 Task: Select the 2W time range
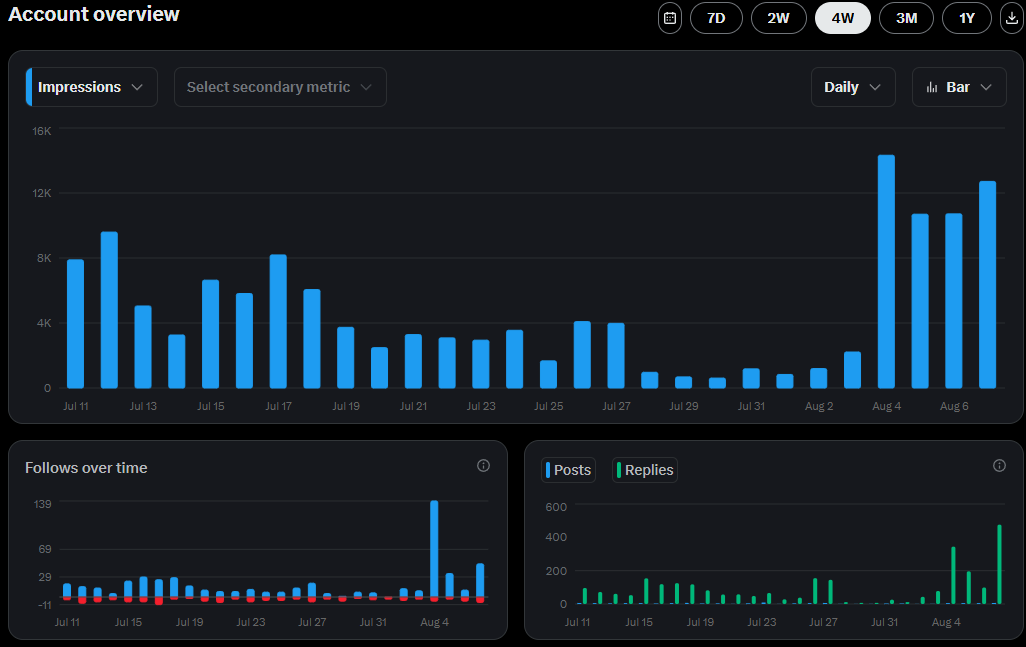click(x=779, y=18)
